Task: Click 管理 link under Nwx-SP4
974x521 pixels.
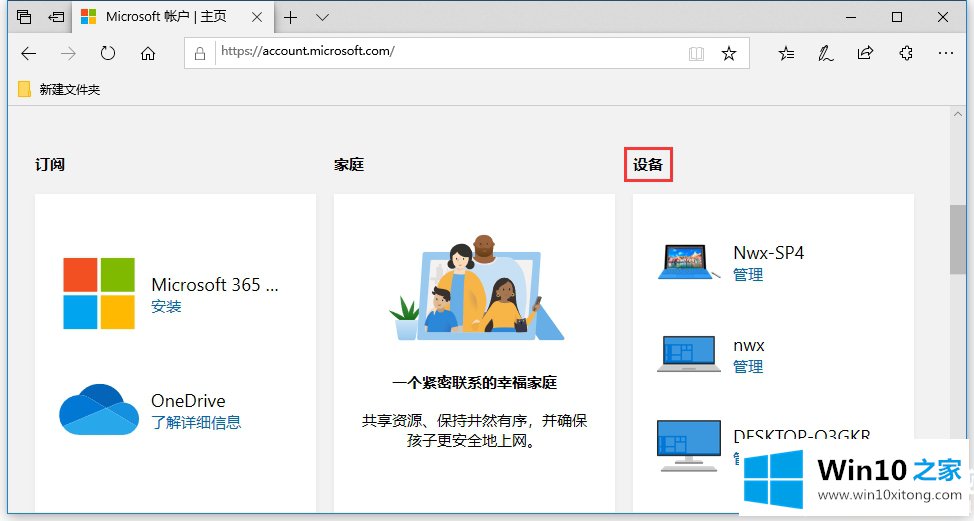Action: [x=748, y=274]
